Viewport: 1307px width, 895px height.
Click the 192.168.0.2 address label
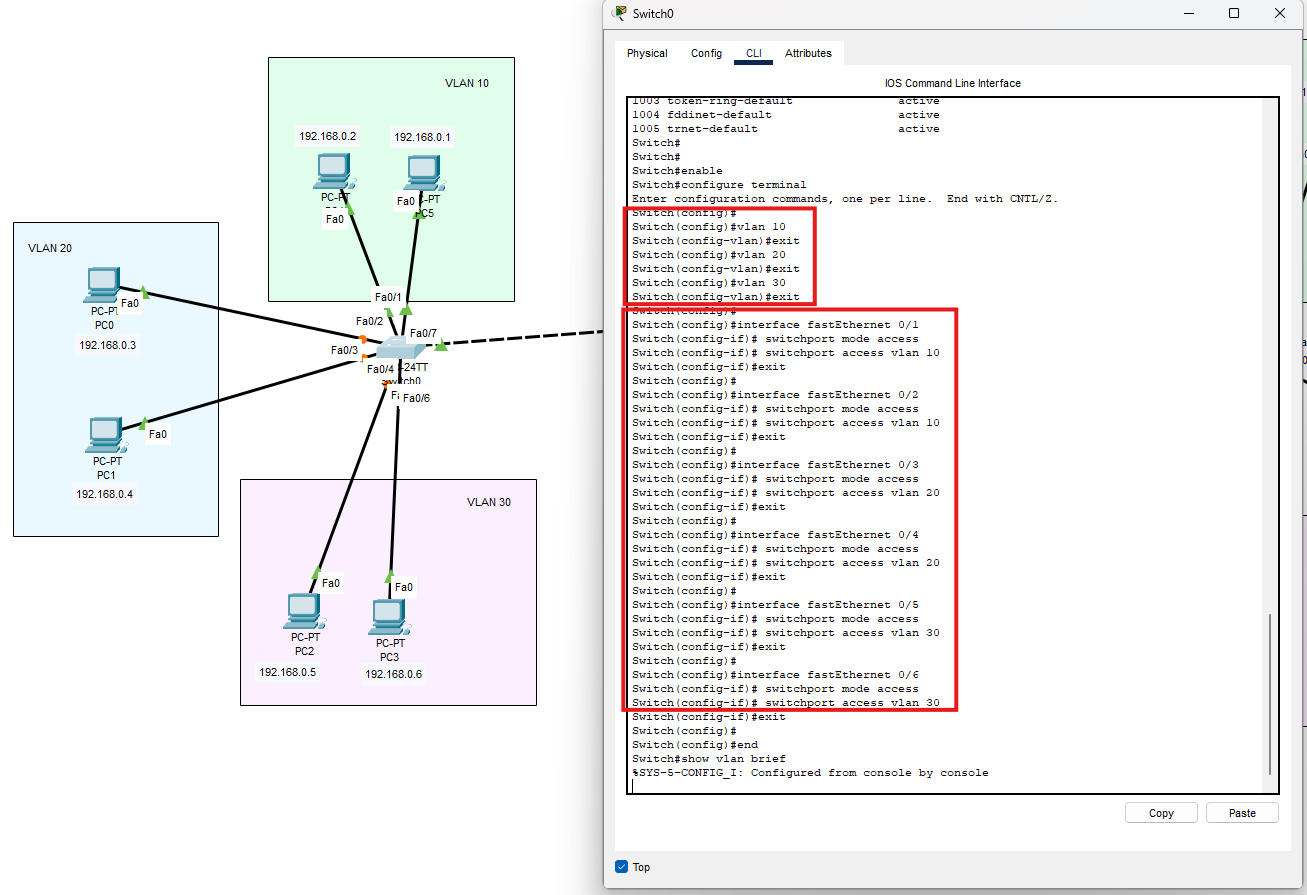tap(328, 136)
